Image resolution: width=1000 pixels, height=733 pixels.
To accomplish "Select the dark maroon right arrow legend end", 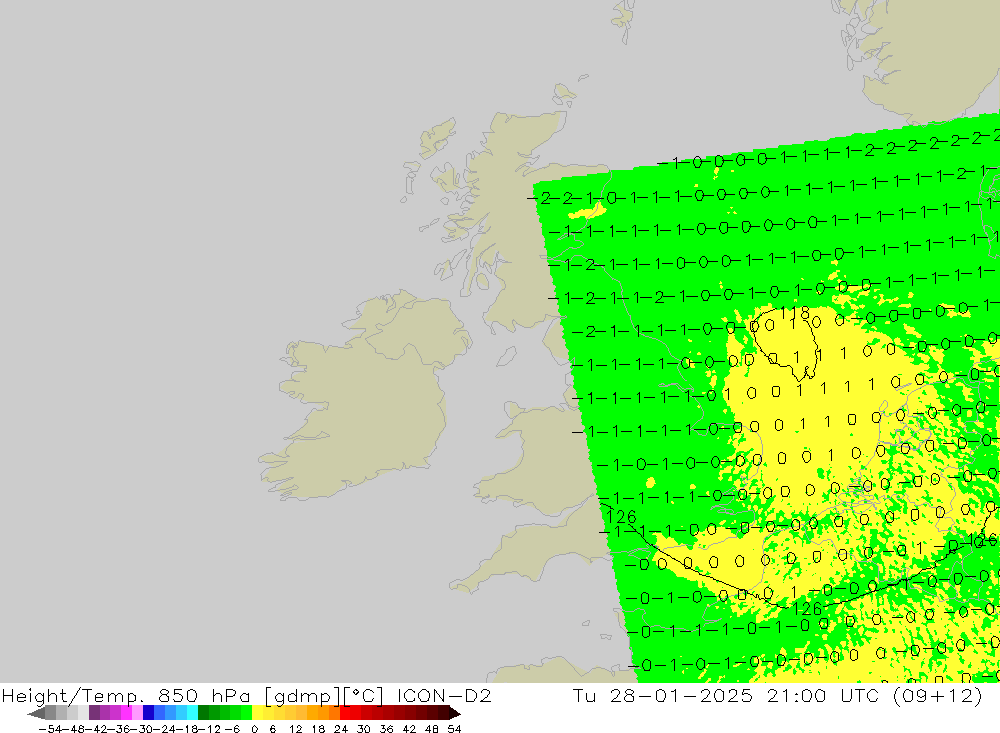I will coord(455,713).
